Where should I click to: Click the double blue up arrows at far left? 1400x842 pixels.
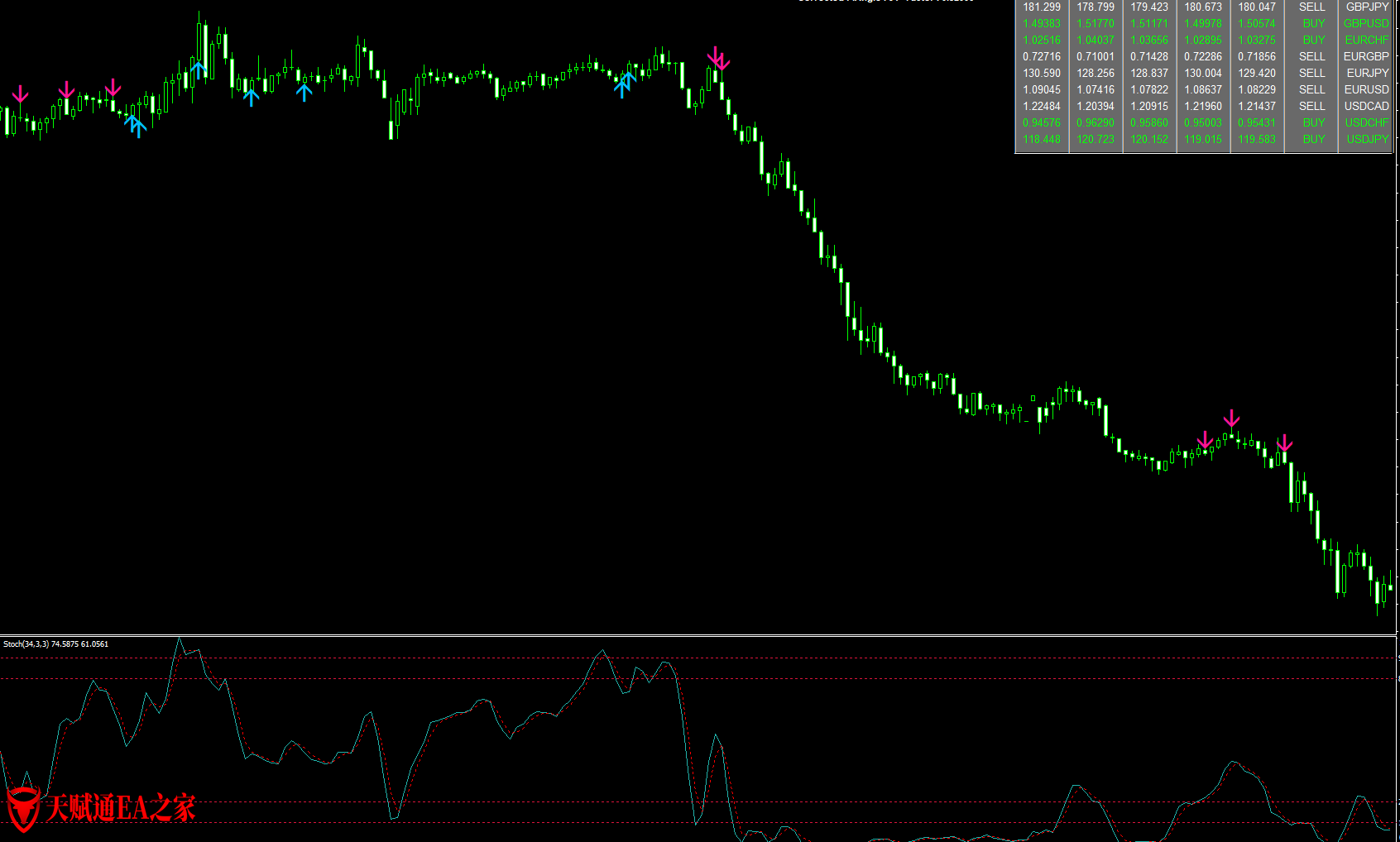click(x=136, y=126)
